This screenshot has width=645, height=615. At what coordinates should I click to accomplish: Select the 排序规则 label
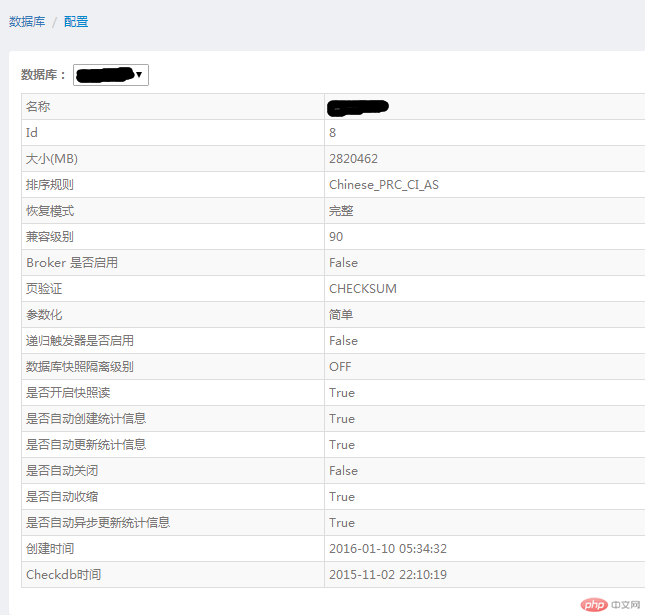[50, 185]
